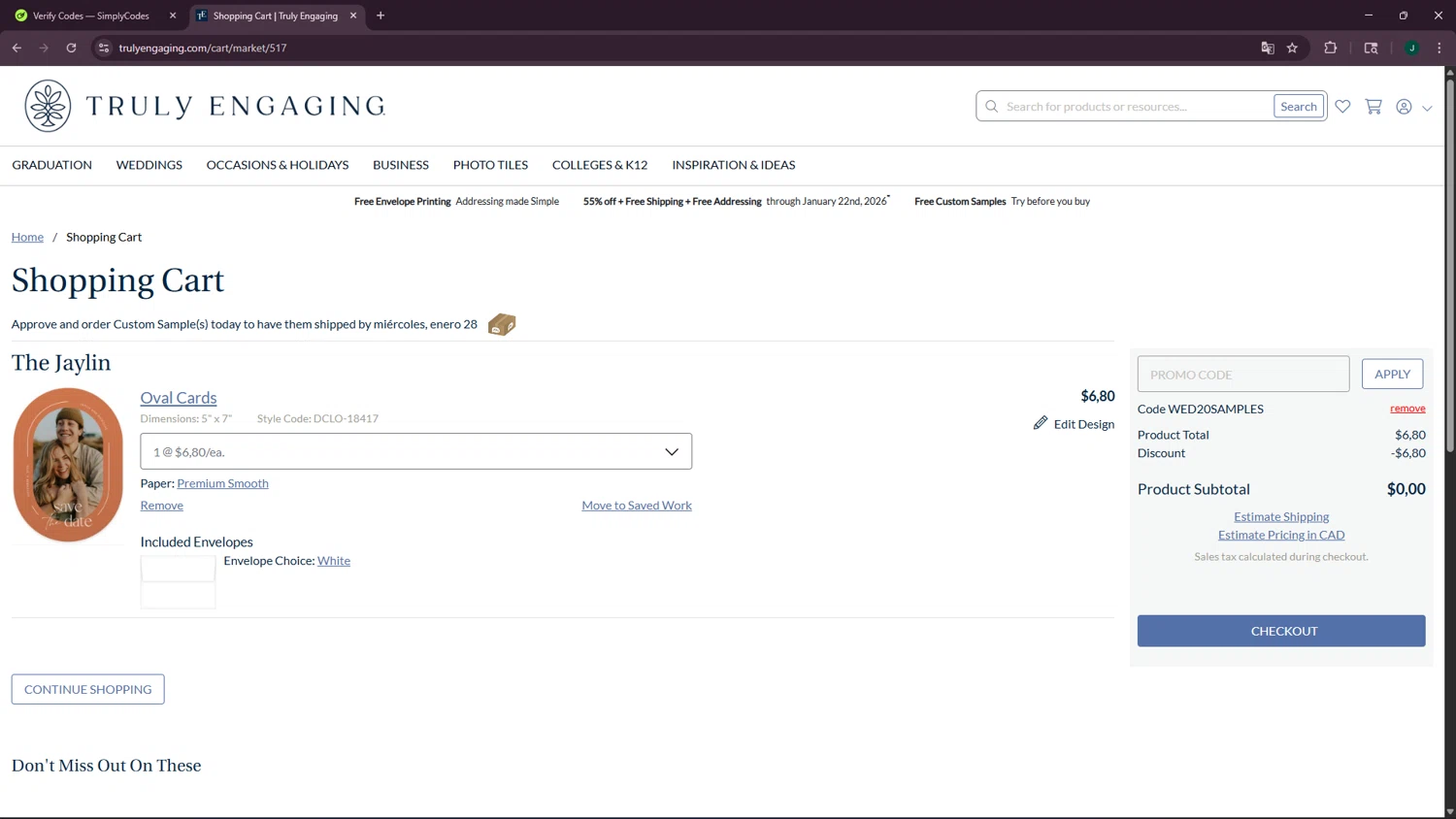1456x819 pixels.
Task: Go to Home breadcrumb
Action: pos(27,237)
